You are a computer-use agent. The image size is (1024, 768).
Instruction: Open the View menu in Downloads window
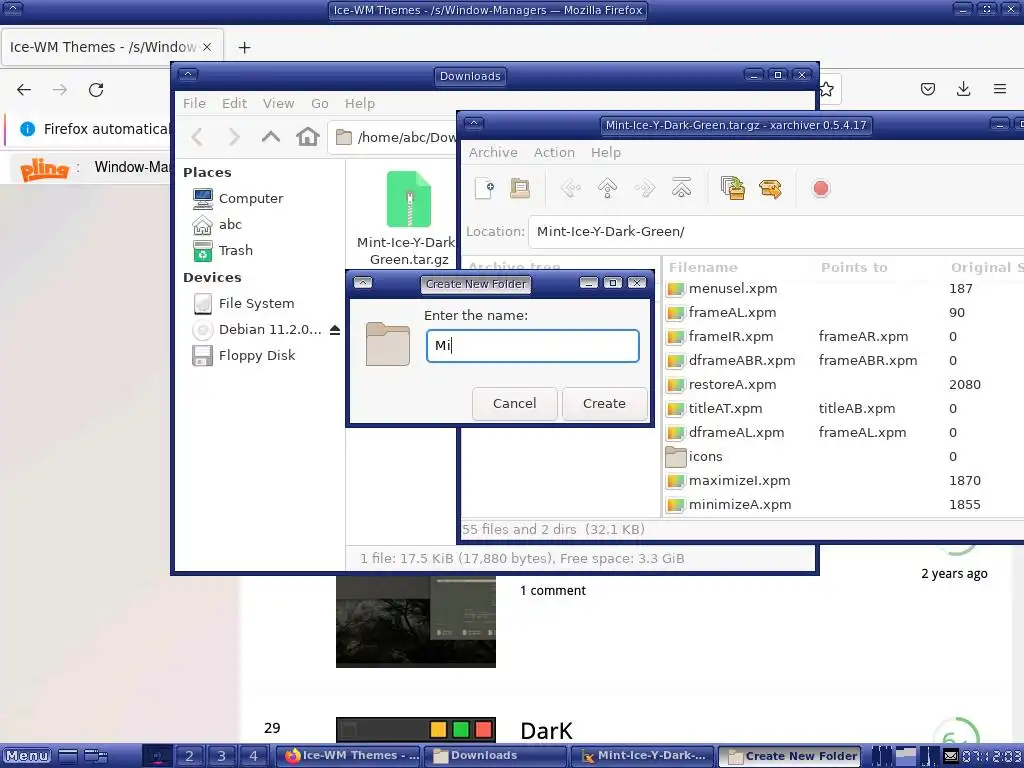coord(278,103)
